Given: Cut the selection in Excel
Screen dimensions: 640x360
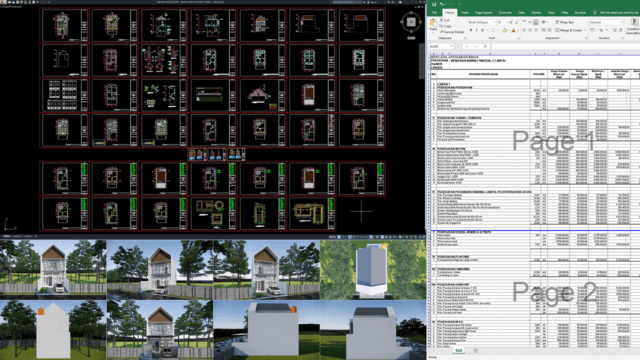Looking at the screenshot, I should click(444, 20).
